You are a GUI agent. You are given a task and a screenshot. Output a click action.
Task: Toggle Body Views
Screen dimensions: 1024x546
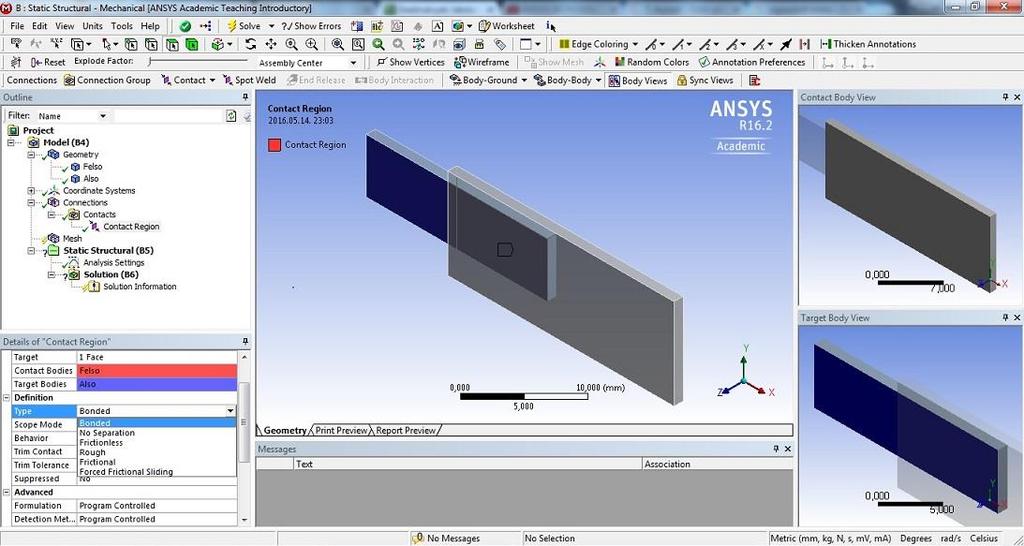tap(638, 80)
